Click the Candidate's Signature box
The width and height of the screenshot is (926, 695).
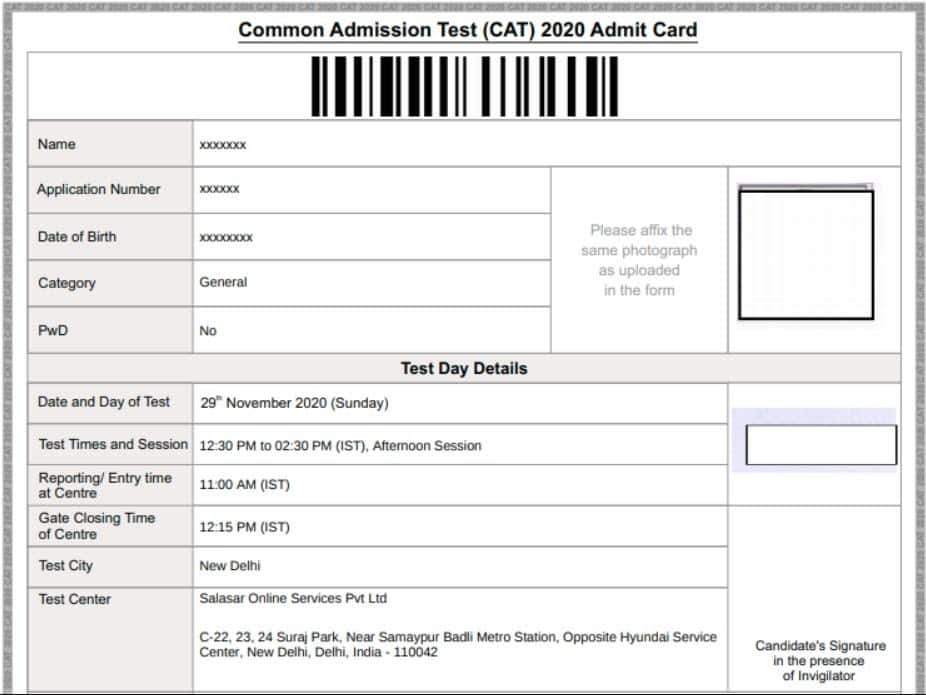pos(820,444)
